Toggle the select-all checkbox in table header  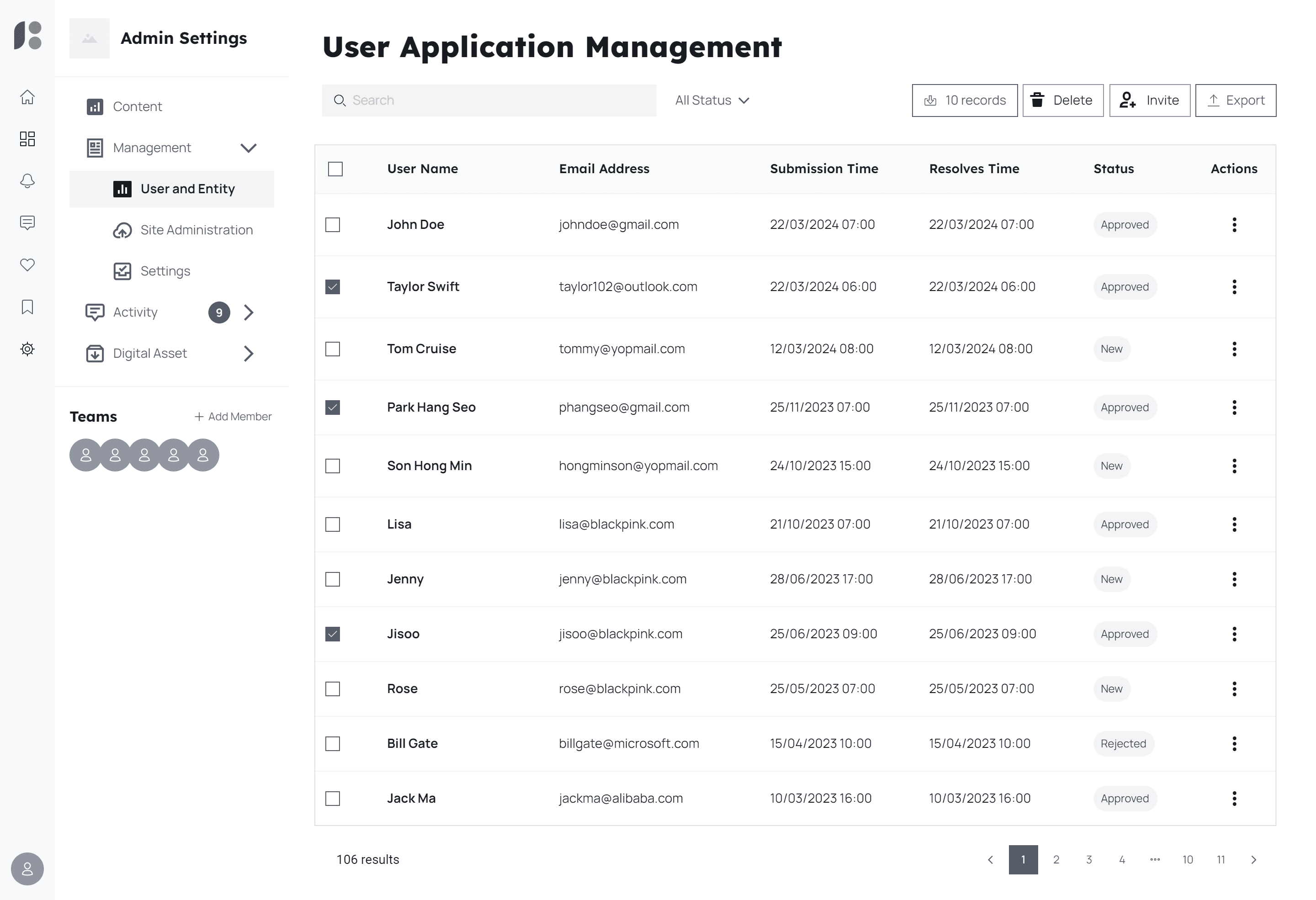coord(335,169)
